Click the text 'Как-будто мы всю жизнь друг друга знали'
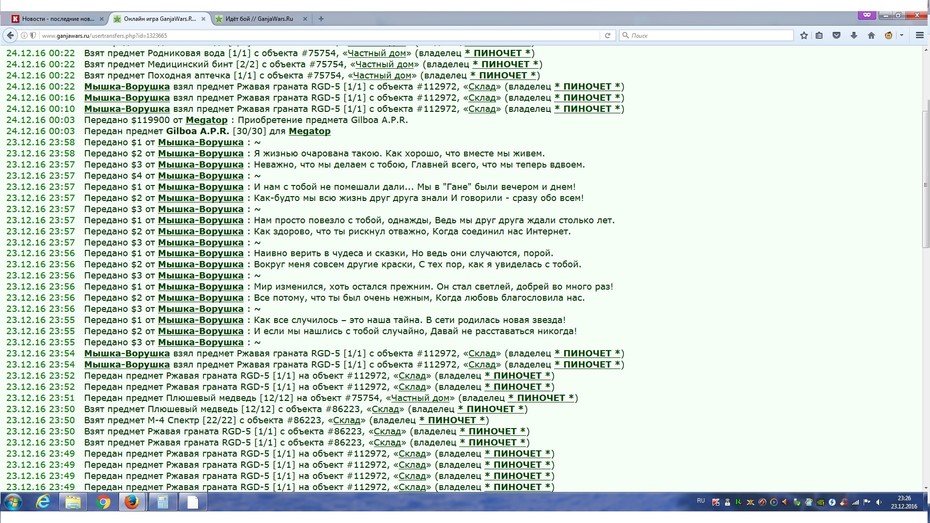Image resolution: width=930 pixels, height=523 pixels. pyautogui.click(x=349, y=198)
